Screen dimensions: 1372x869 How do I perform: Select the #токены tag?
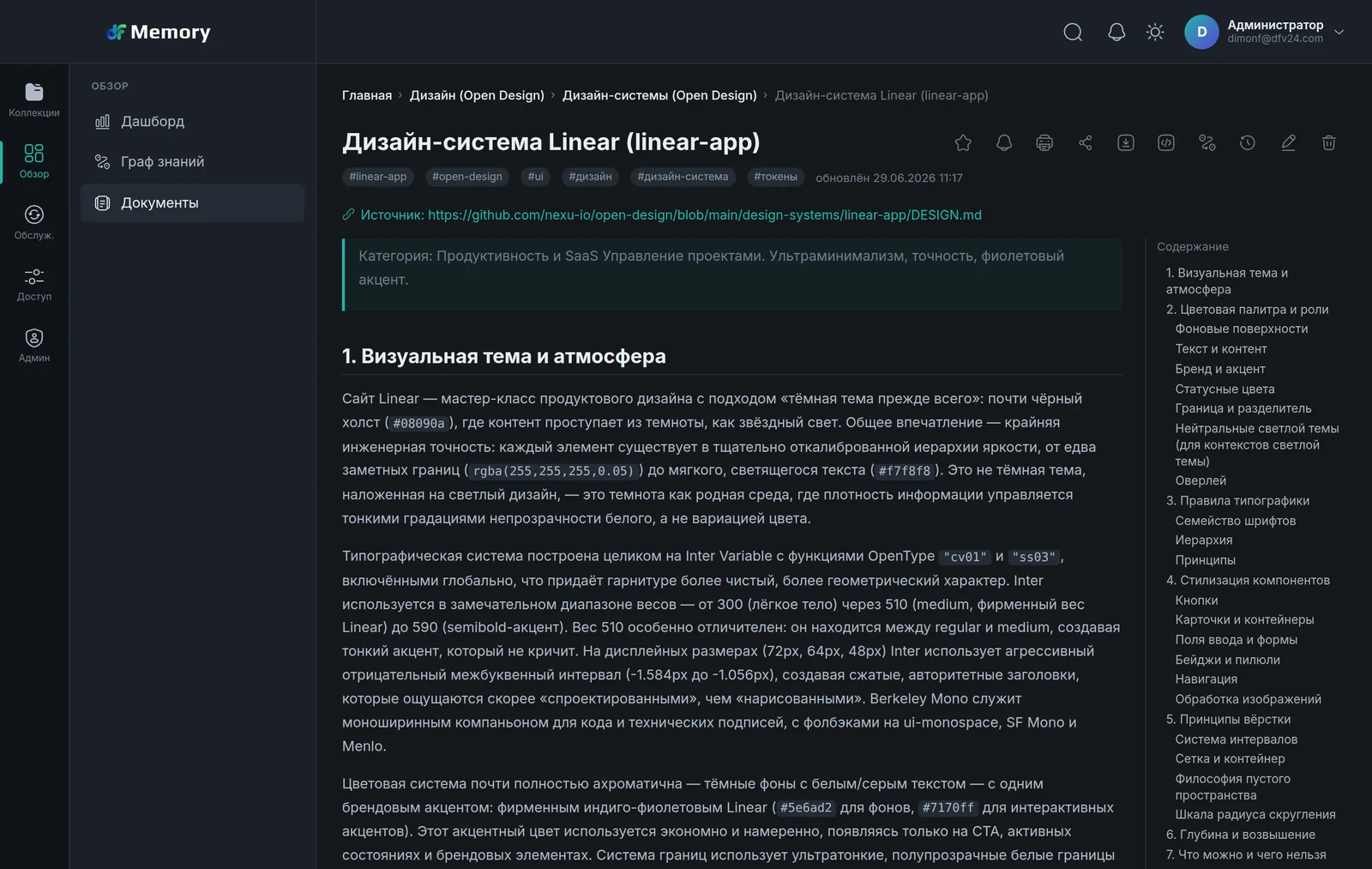[775, 177]
